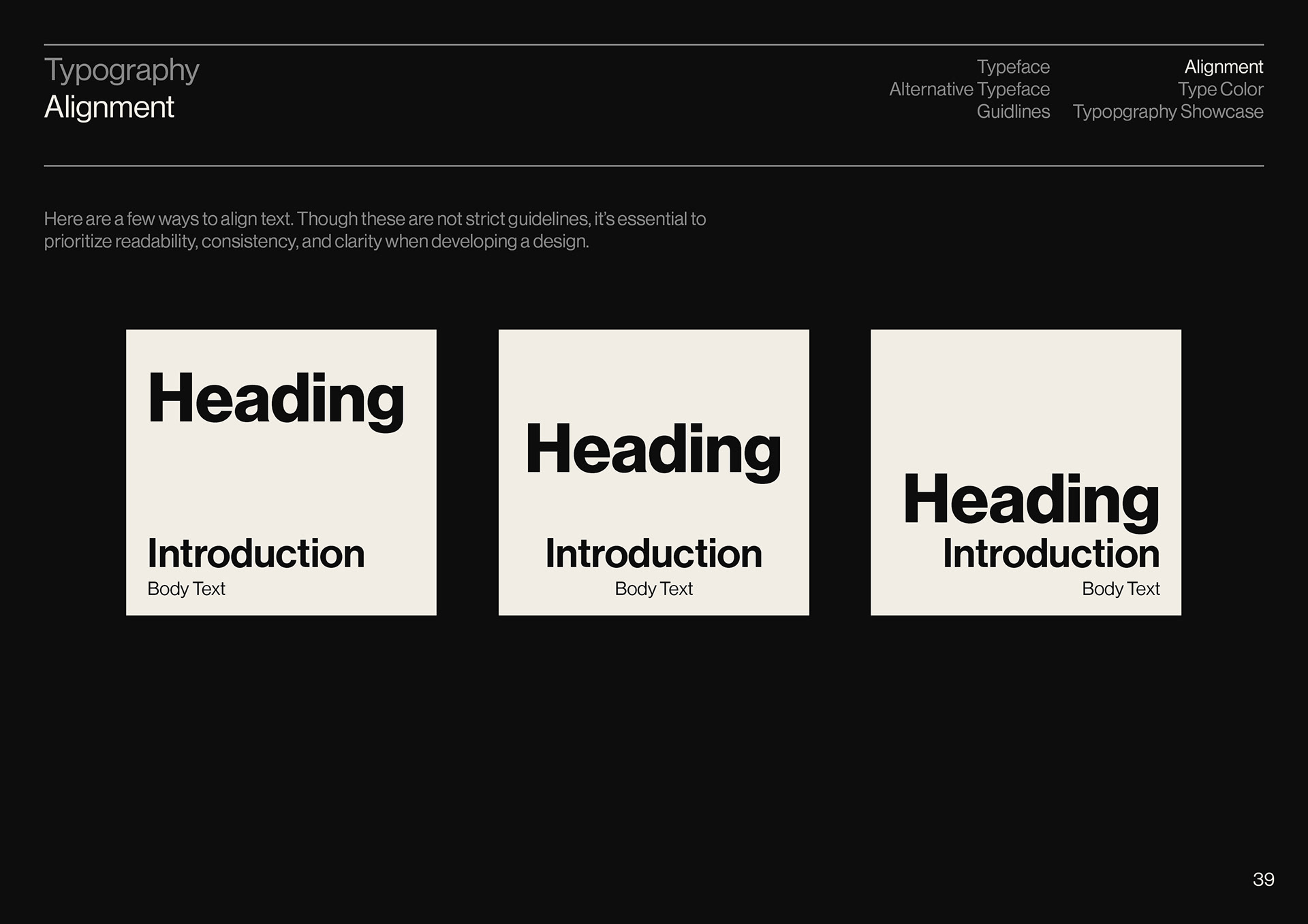The image size is (1308, 924).
Task: Open the Typeface section link
Action: tap(1013, 67)
